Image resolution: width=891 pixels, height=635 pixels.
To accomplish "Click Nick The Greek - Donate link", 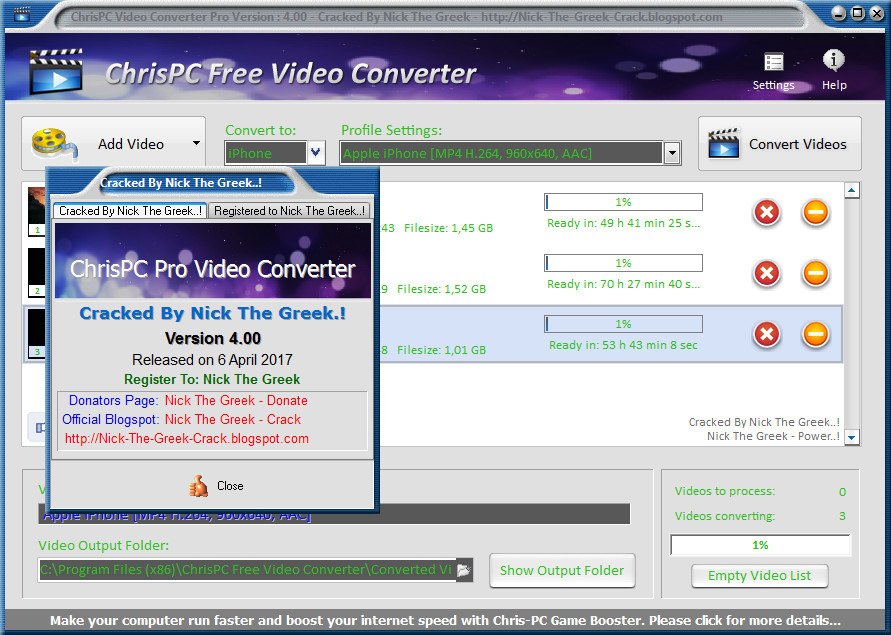I will (236, 400).
